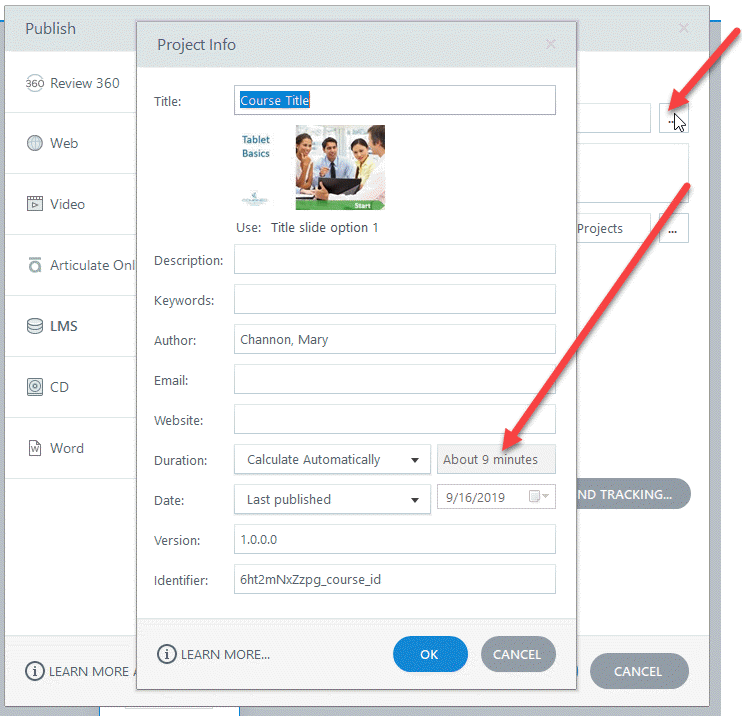Image resolution: width=742 pixels, height=716 pixels.
Task: Click OK in Project Info dialog
Action: coord(430,654)
